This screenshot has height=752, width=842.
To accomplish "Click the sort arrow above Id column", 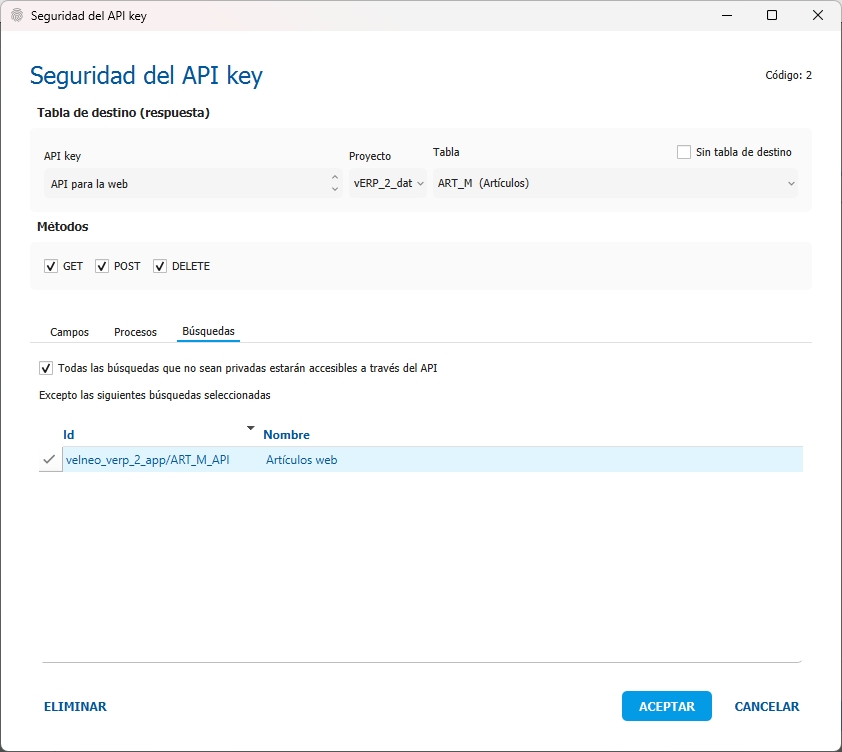I will click(251, 428).
